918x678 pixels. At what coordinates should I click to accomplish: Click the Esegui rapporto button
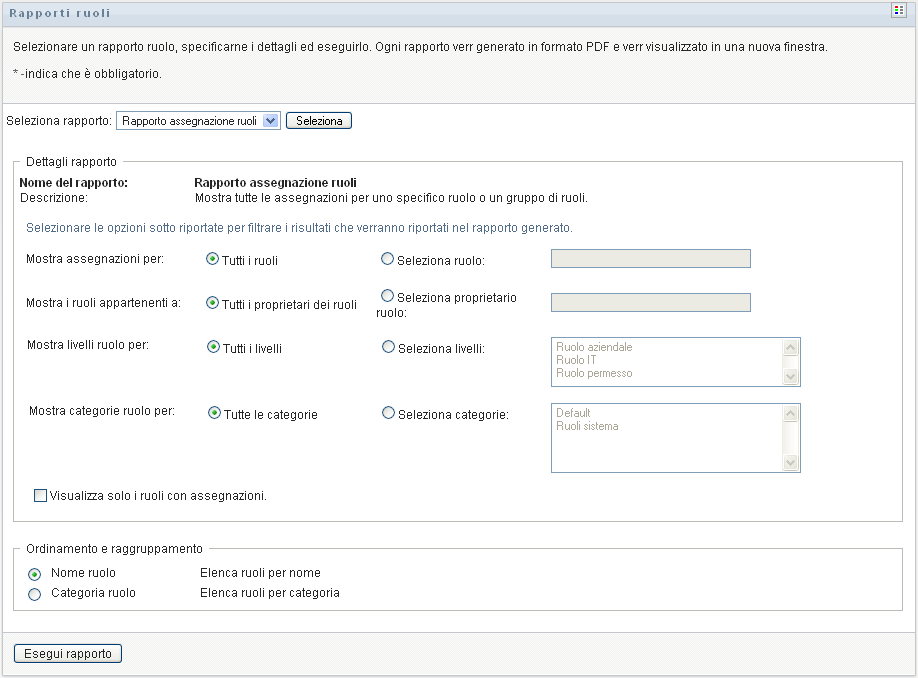click(68, 653)
